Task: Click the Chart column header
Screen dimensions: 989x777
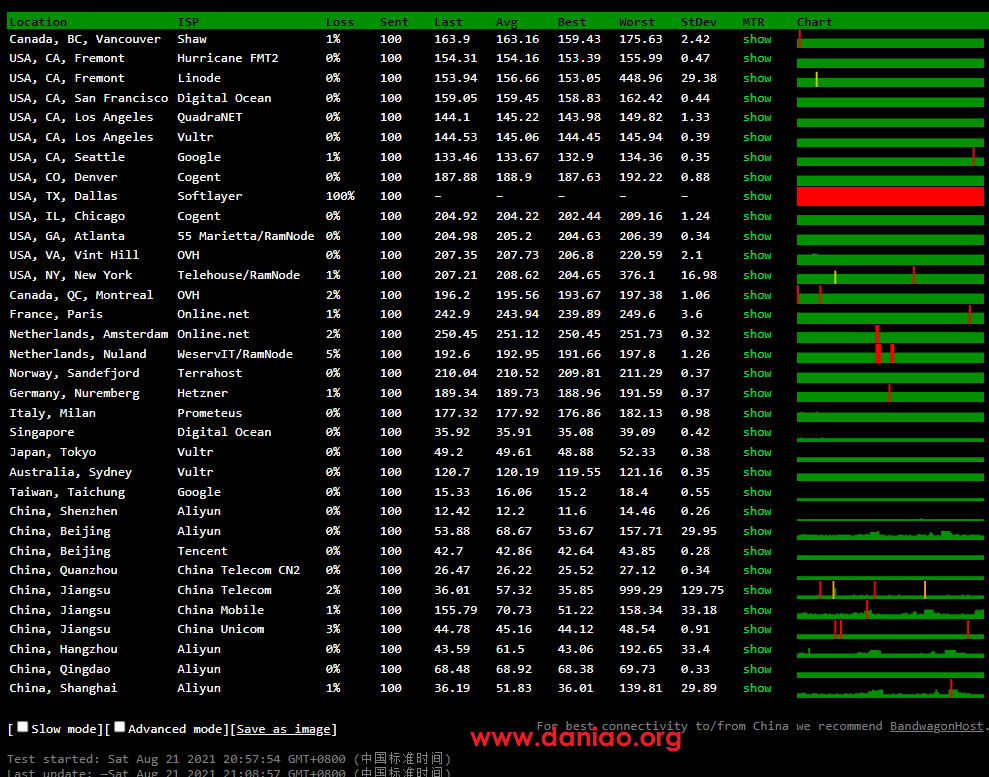Action: point(815,22)
